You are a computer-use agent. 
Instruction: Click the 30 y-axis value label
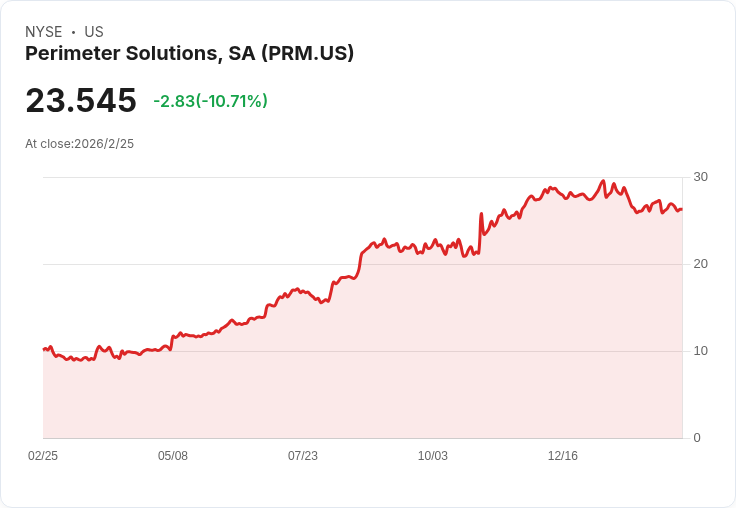[700, 177]
